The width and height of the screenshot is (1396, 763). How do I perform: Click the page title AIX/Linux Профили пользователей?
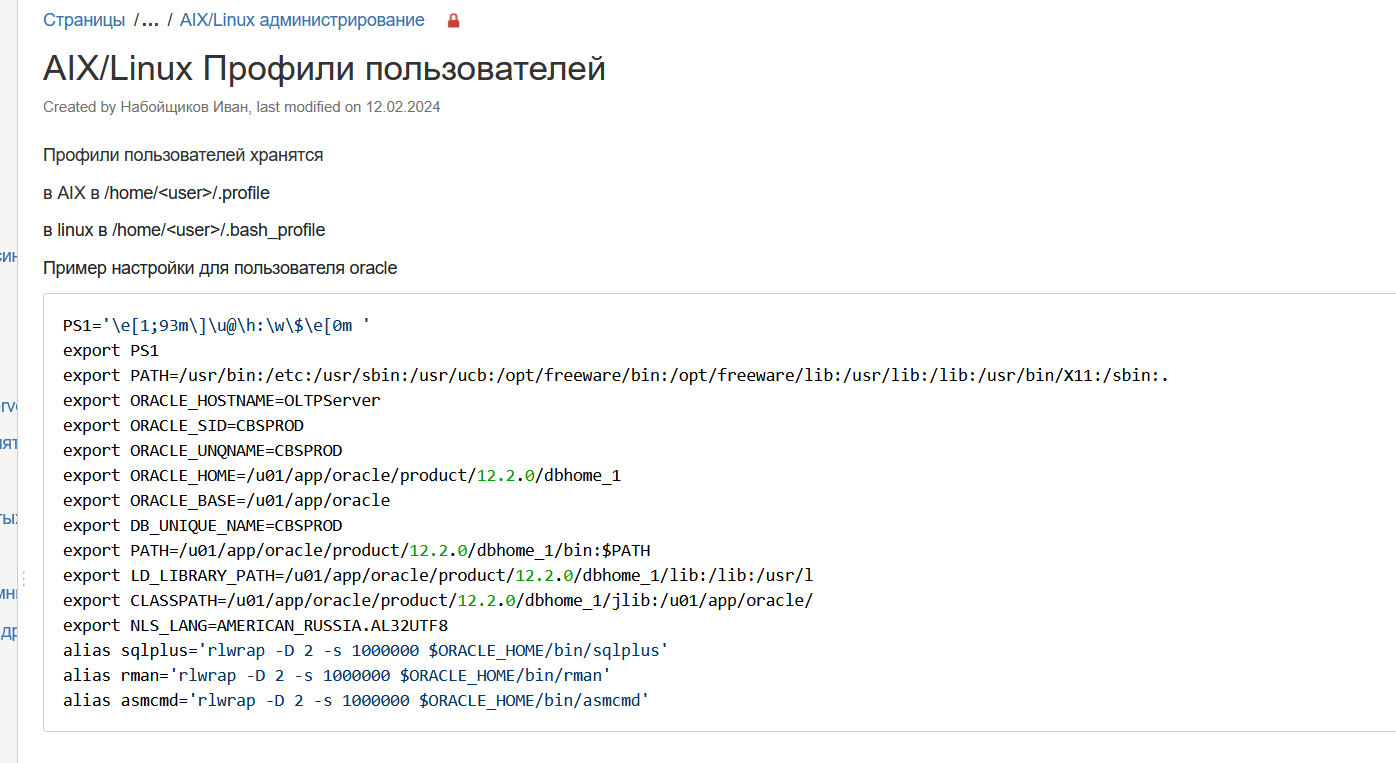coord(324,69)
